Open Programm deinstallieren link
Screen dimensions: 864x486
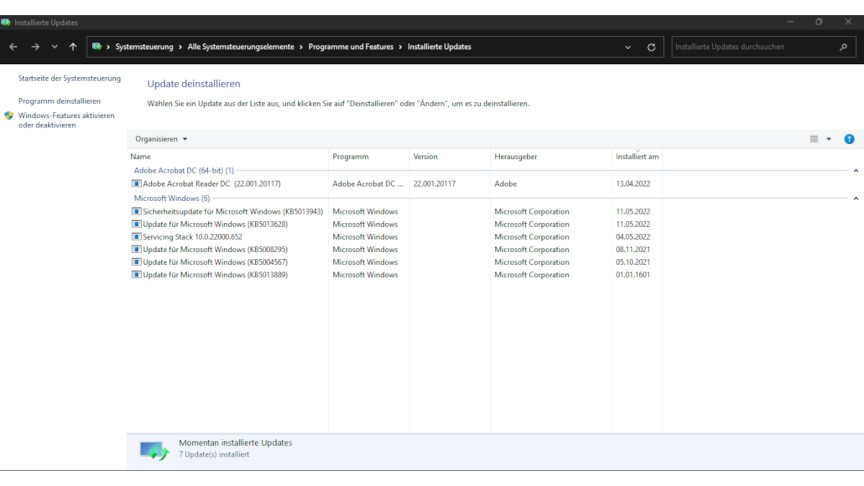coord(60,101)
